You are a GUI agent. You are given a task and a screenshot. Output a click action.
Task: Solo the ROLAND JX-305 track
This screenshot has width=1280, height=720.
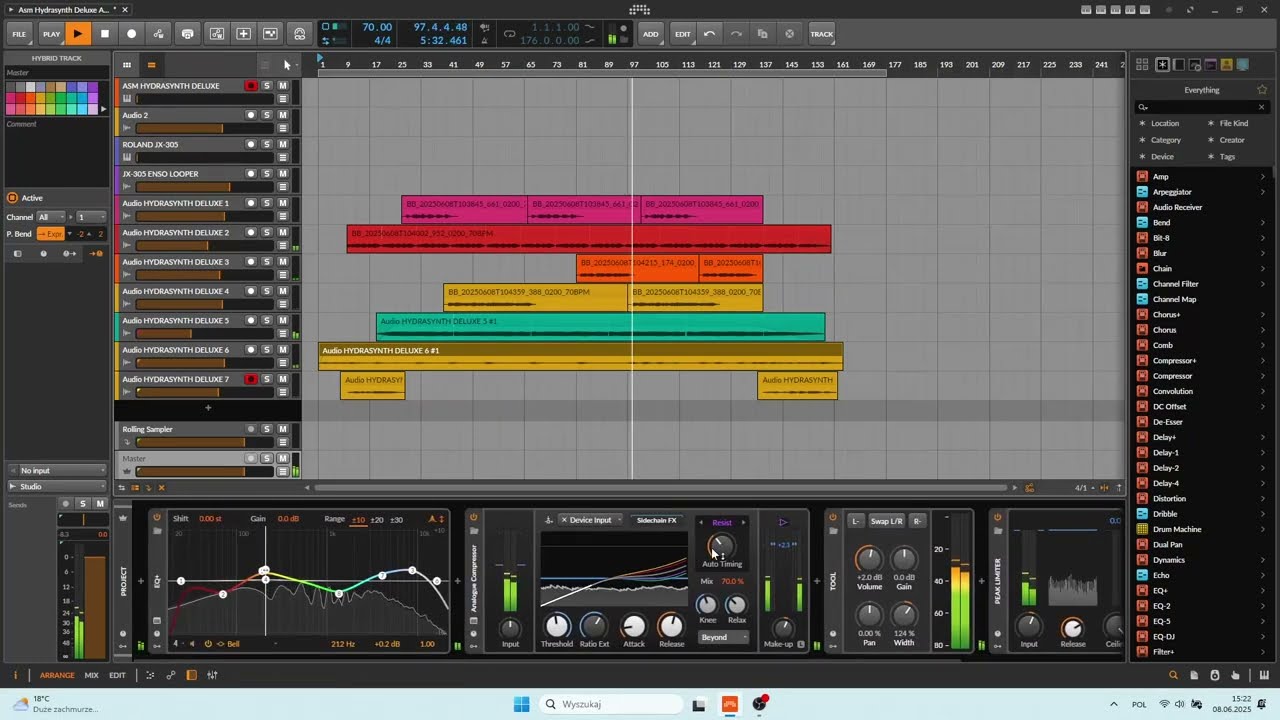[267, 144]
